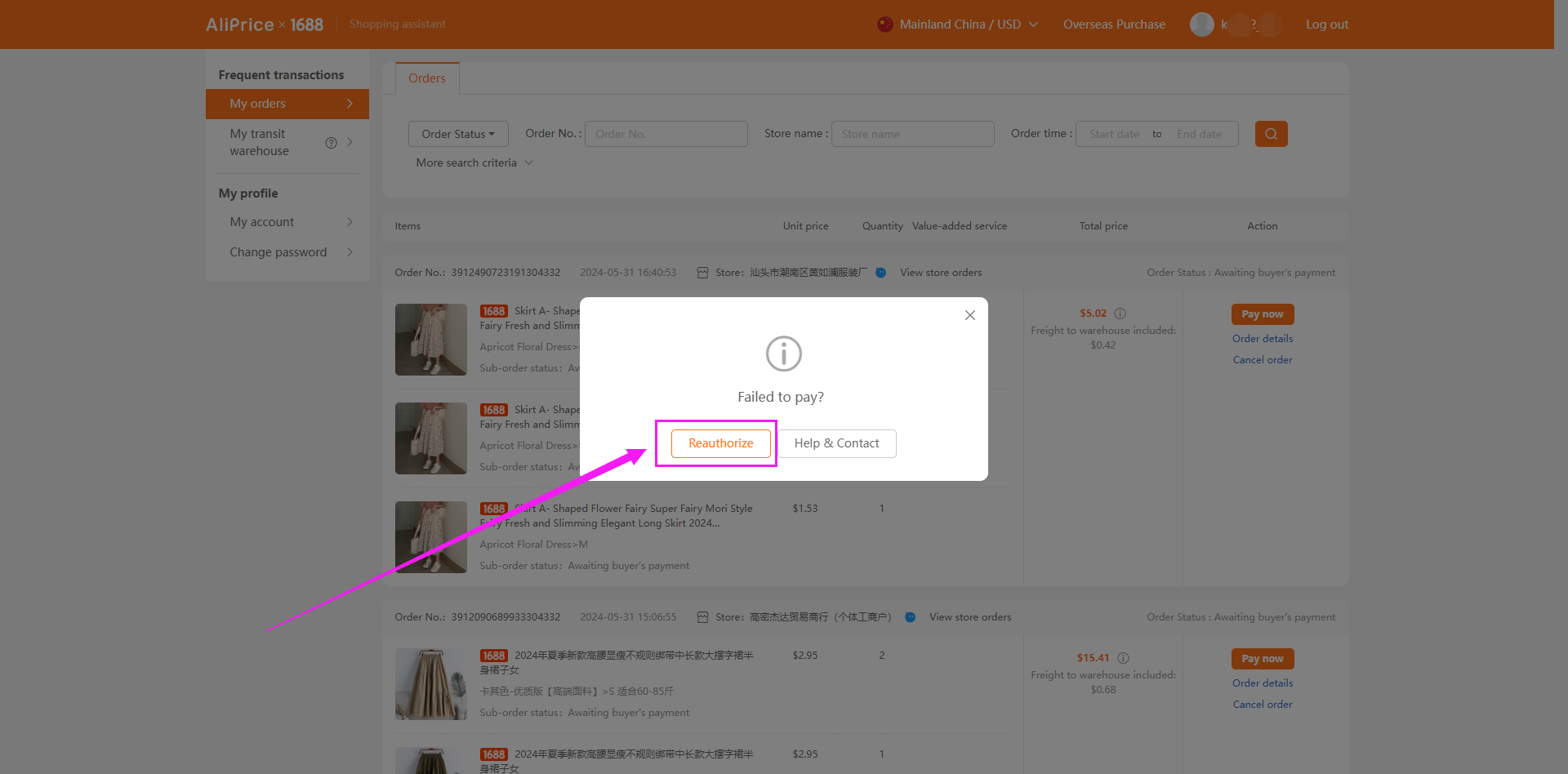Open Order details for $5.02 order
This screenshot has width=1568, height=774.
(1262, 339)
